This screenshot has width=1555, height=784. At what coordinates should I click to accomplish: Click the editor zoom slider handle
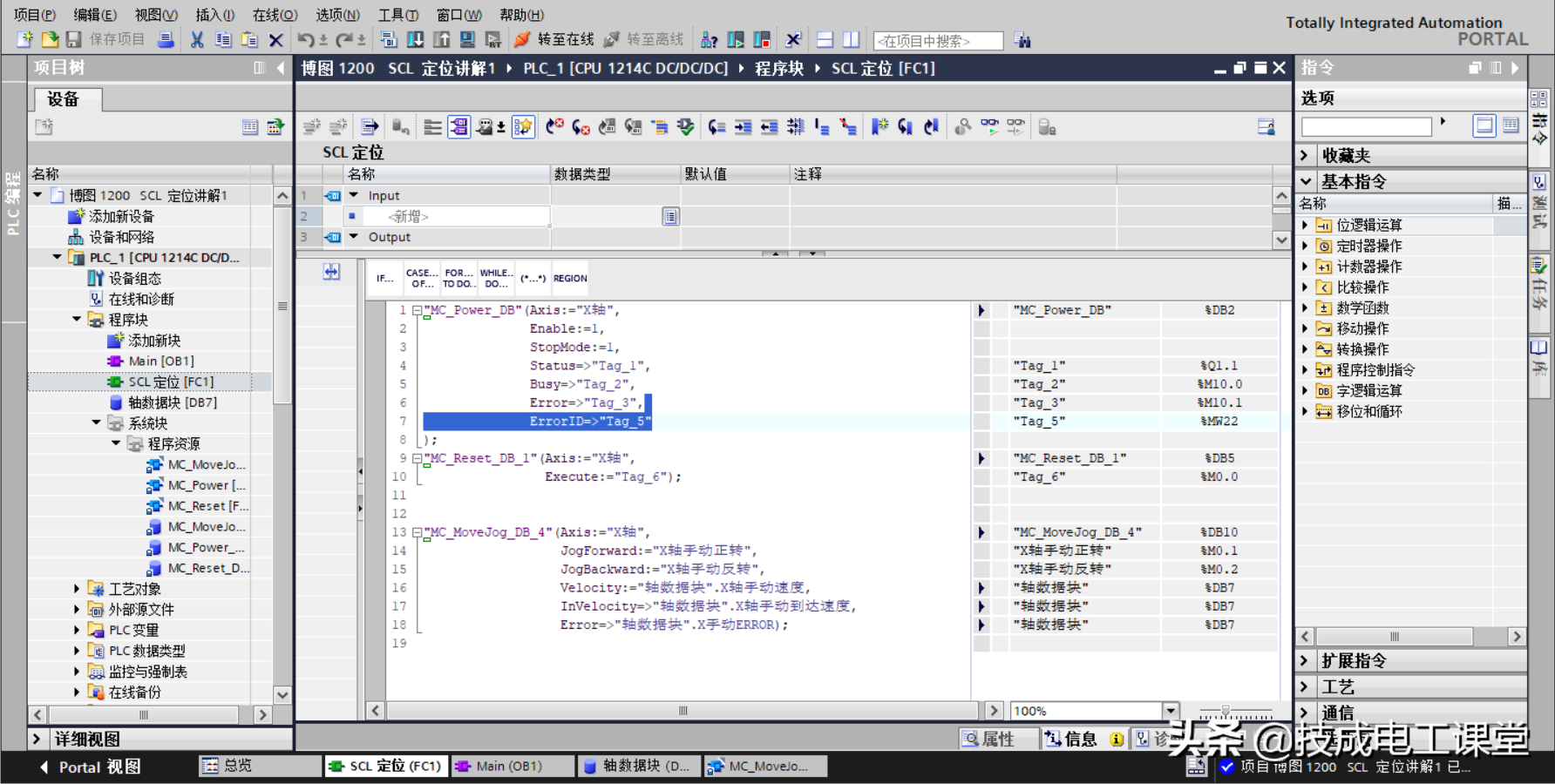(x=1225, y=711)
